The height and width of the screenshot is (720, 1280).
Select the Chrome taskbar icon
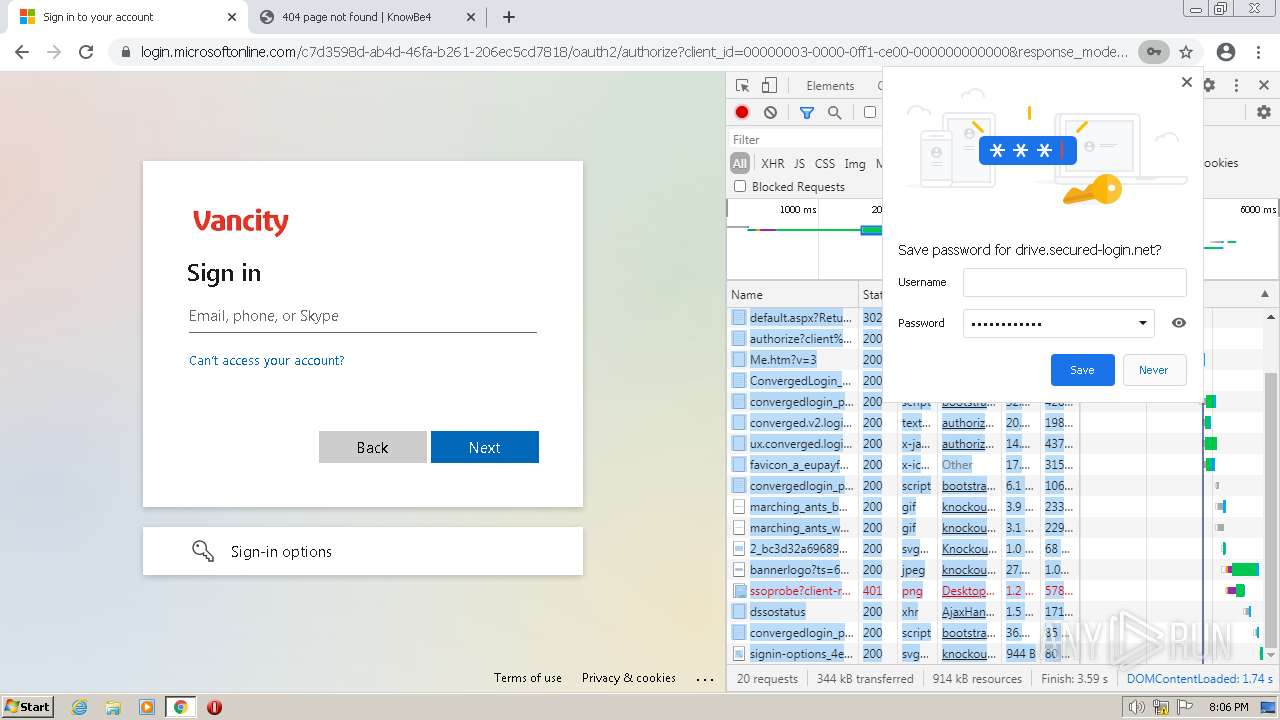(180, 707)
